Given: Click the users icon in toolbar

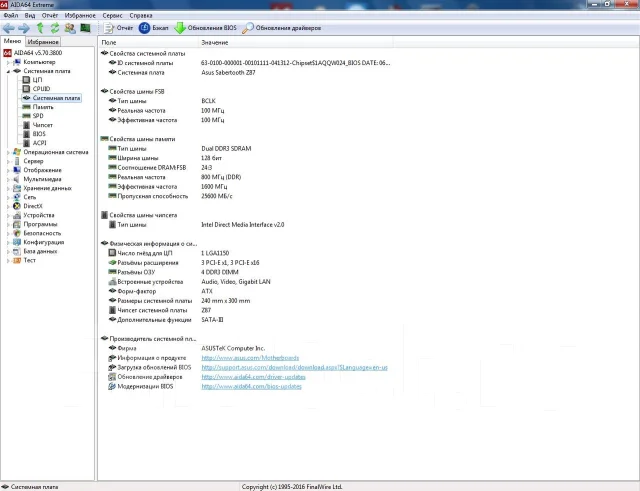Looking at the screenshot, I should [70, 28].
